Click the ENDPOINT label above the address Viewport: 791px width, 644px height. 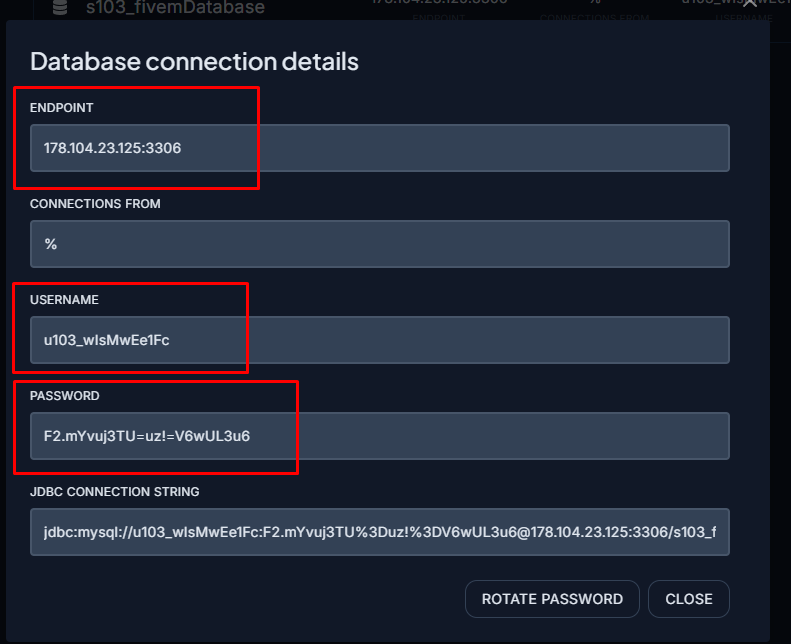(62, 108)
